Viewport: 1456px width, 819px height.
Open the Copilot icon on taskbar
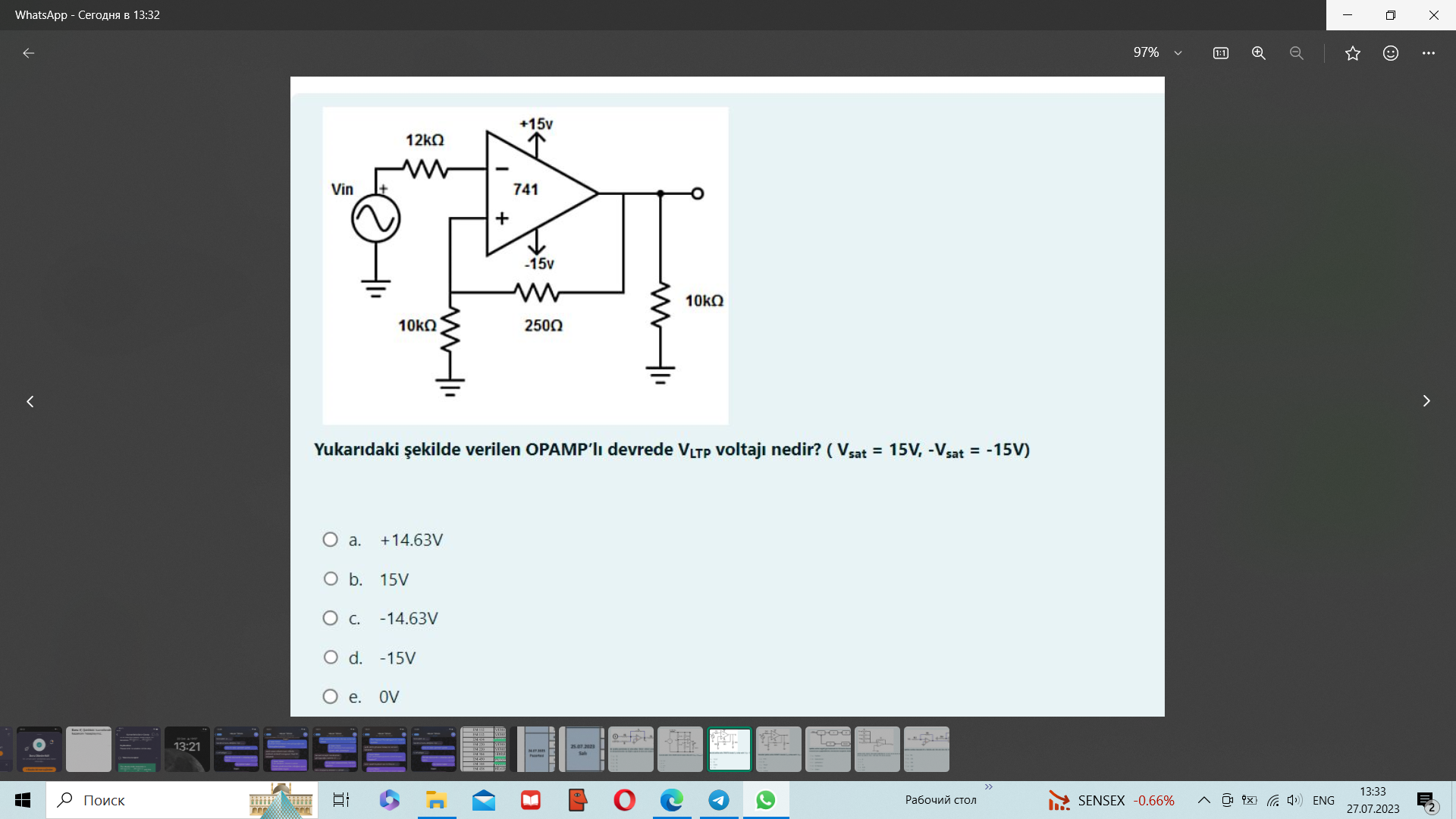389,800
